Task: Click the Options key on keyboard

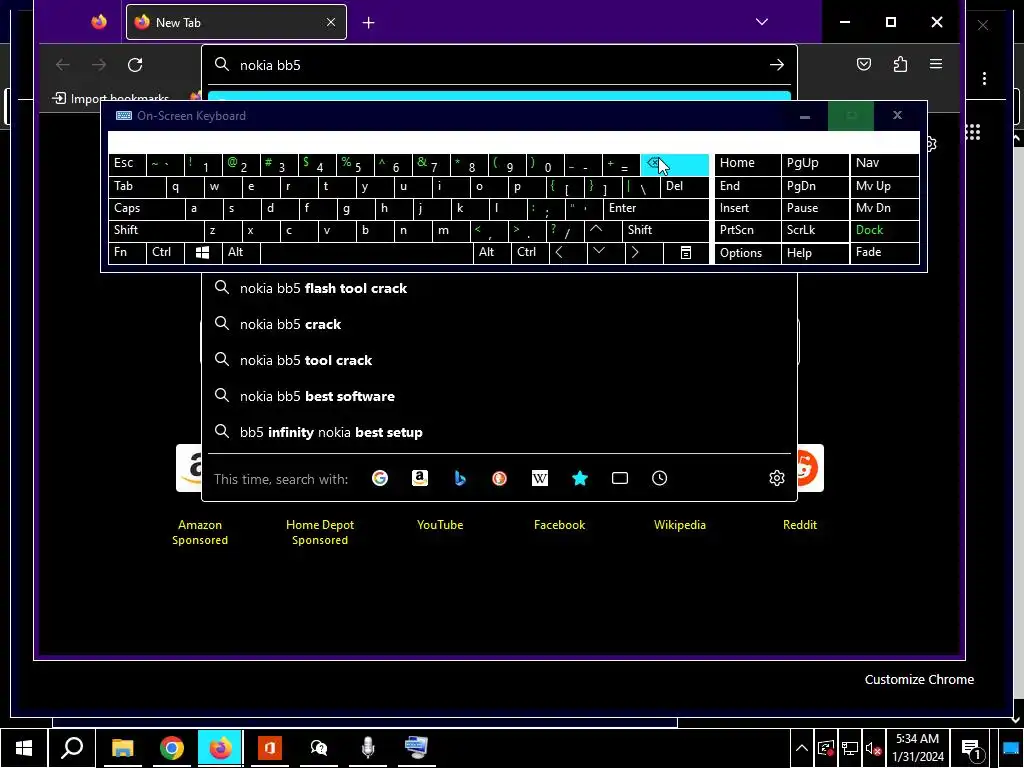Action: (748, 253)
